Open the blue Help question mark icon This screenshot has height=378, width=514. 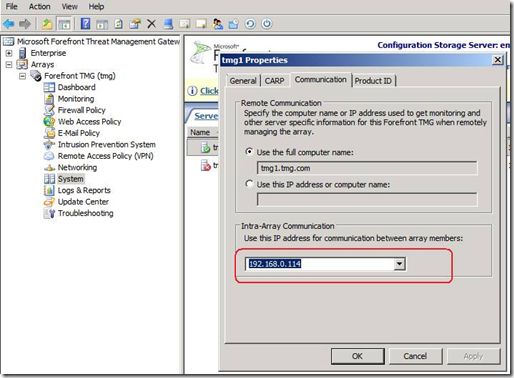click(x=86, y=24)
